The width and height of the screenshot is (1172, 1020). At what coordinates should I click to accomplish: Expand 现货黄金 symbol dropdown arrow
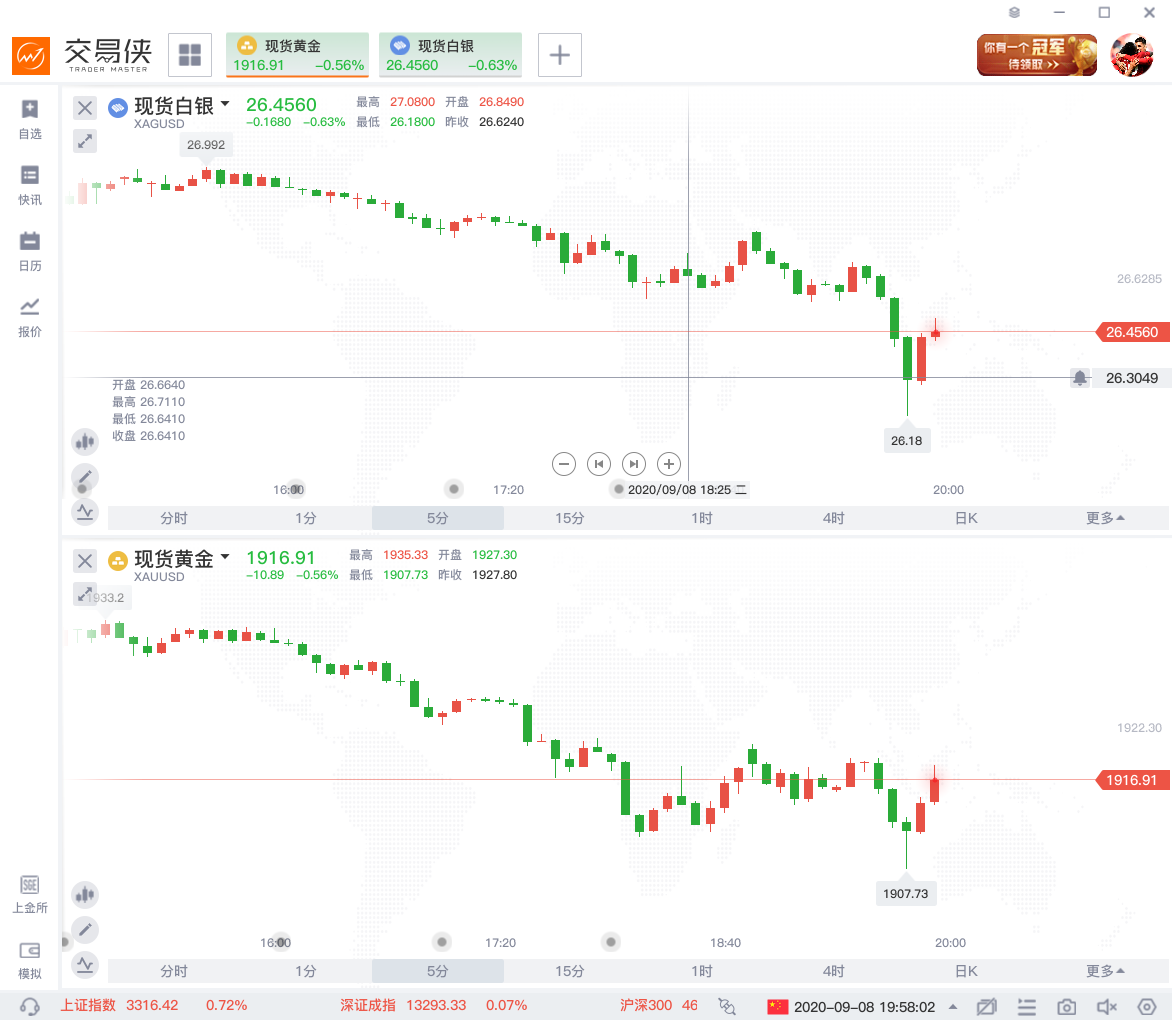[225, 557]
